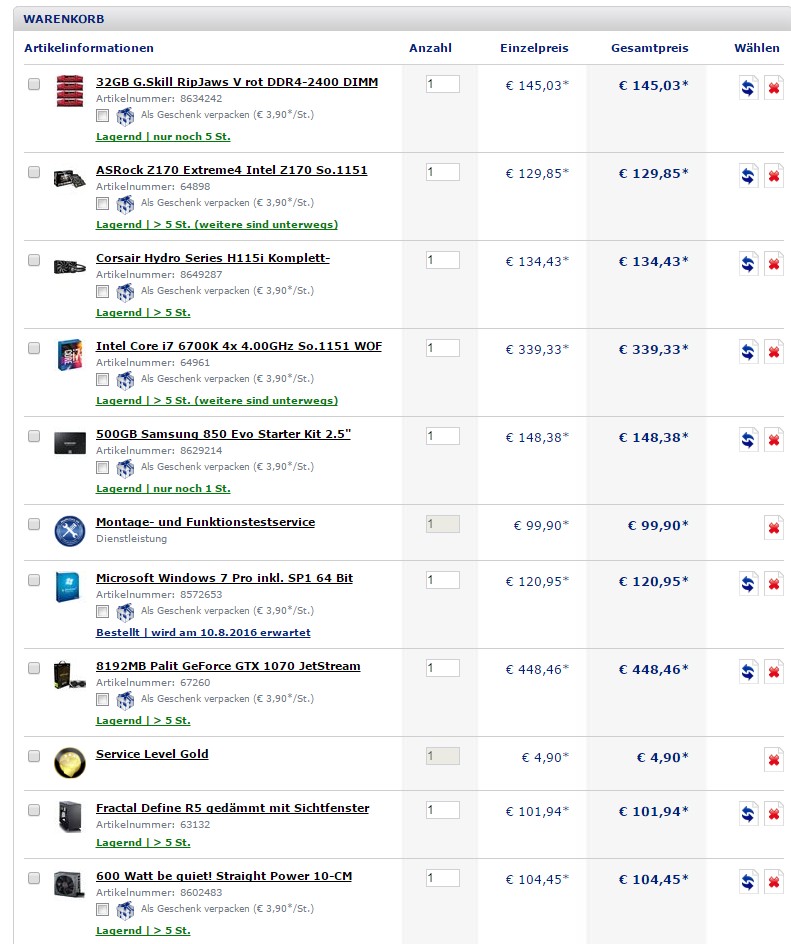Click quantity field for Corsair Hydro H115i
The width and height of the screenshot is (791, 944).
pos(442,260)
